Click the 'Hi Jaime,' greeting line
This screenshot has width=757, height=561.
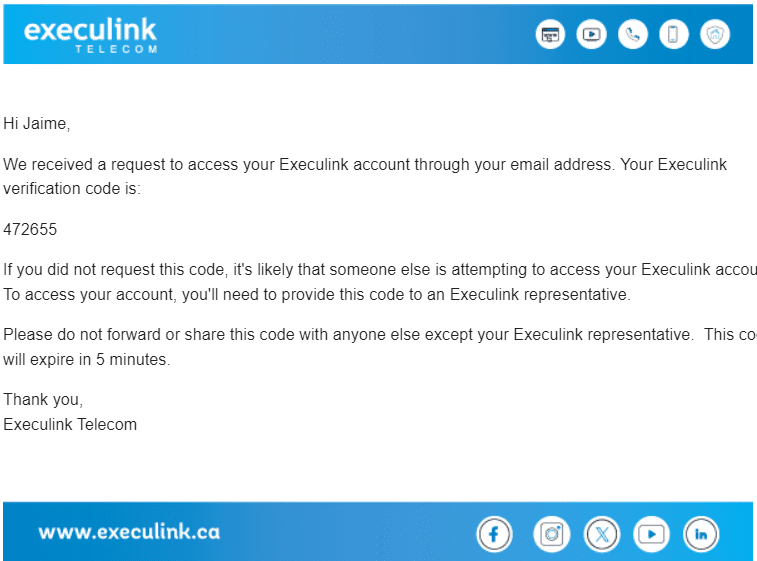click(x=37, y=124)
